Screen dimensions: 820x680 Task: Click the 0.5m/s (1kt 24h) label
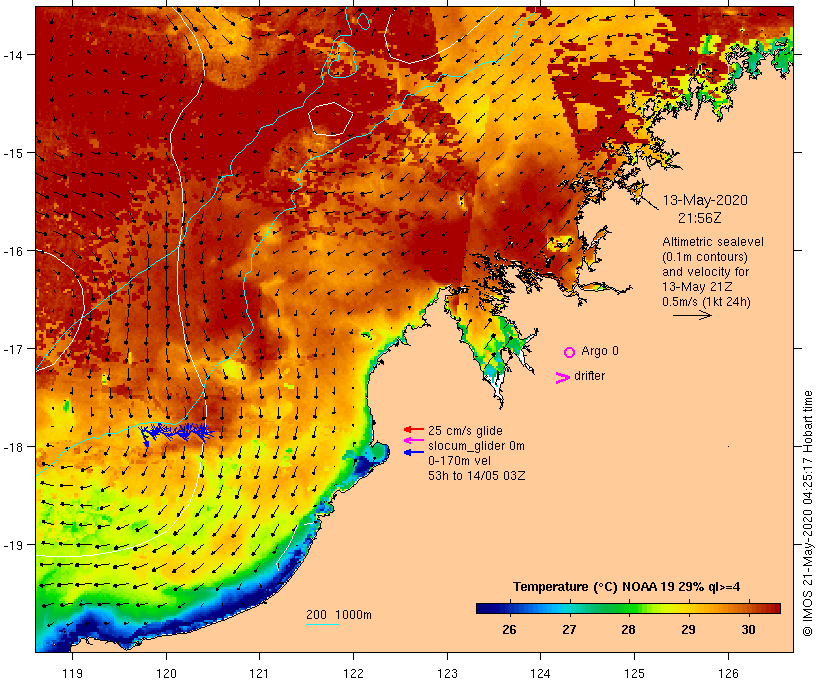point(707,302)
